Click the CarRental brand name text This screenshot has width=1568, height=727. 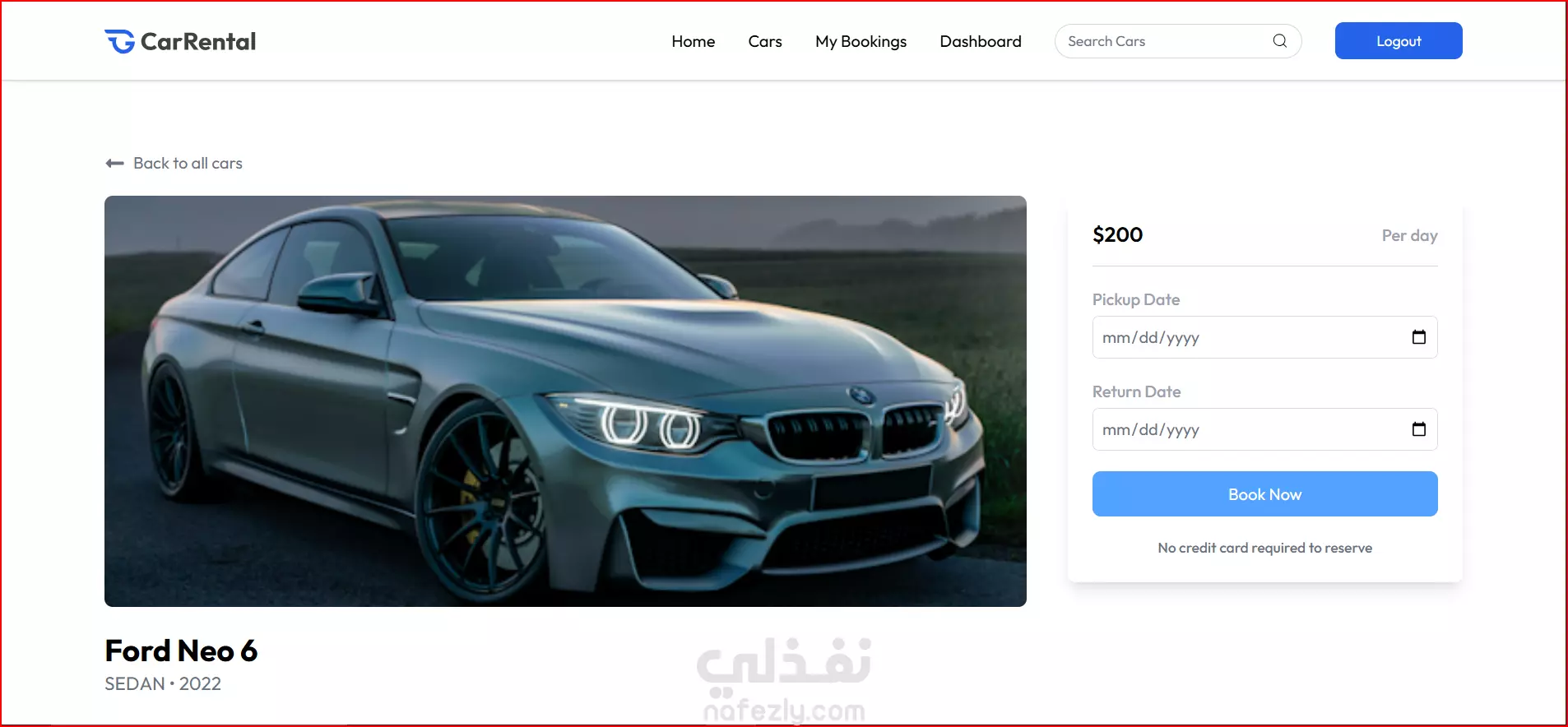point(198,41)
